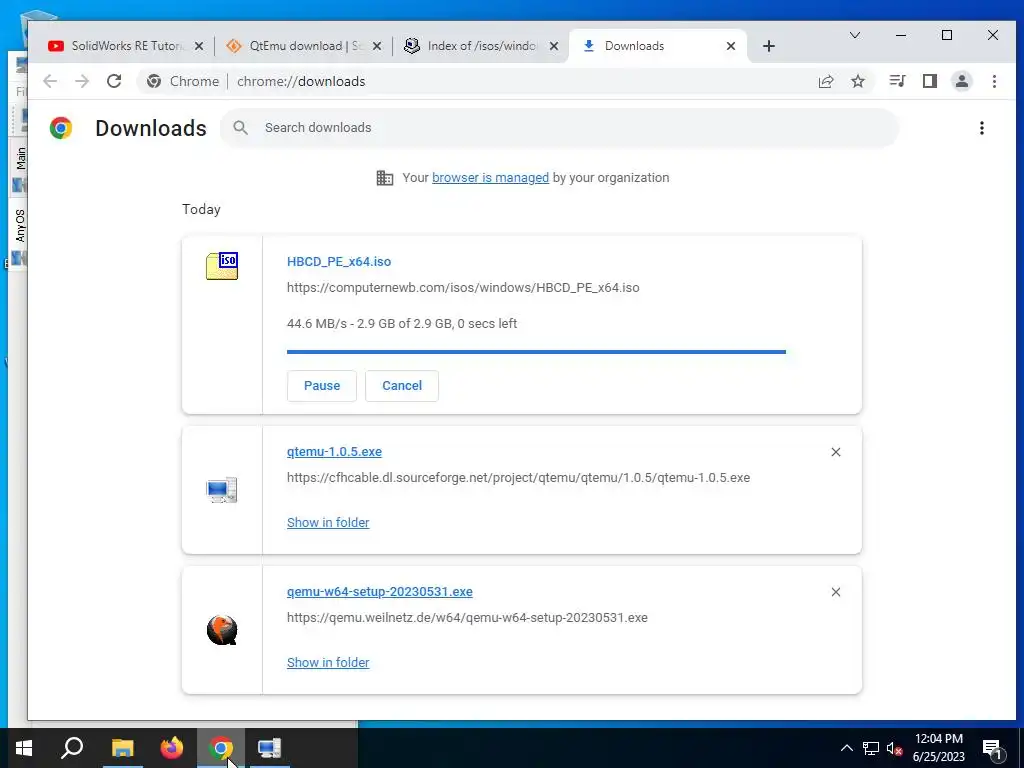Open Chrome's three-dot main menu
The width and height of the screenshot is (1024, 768).
(x=995, y=81)
